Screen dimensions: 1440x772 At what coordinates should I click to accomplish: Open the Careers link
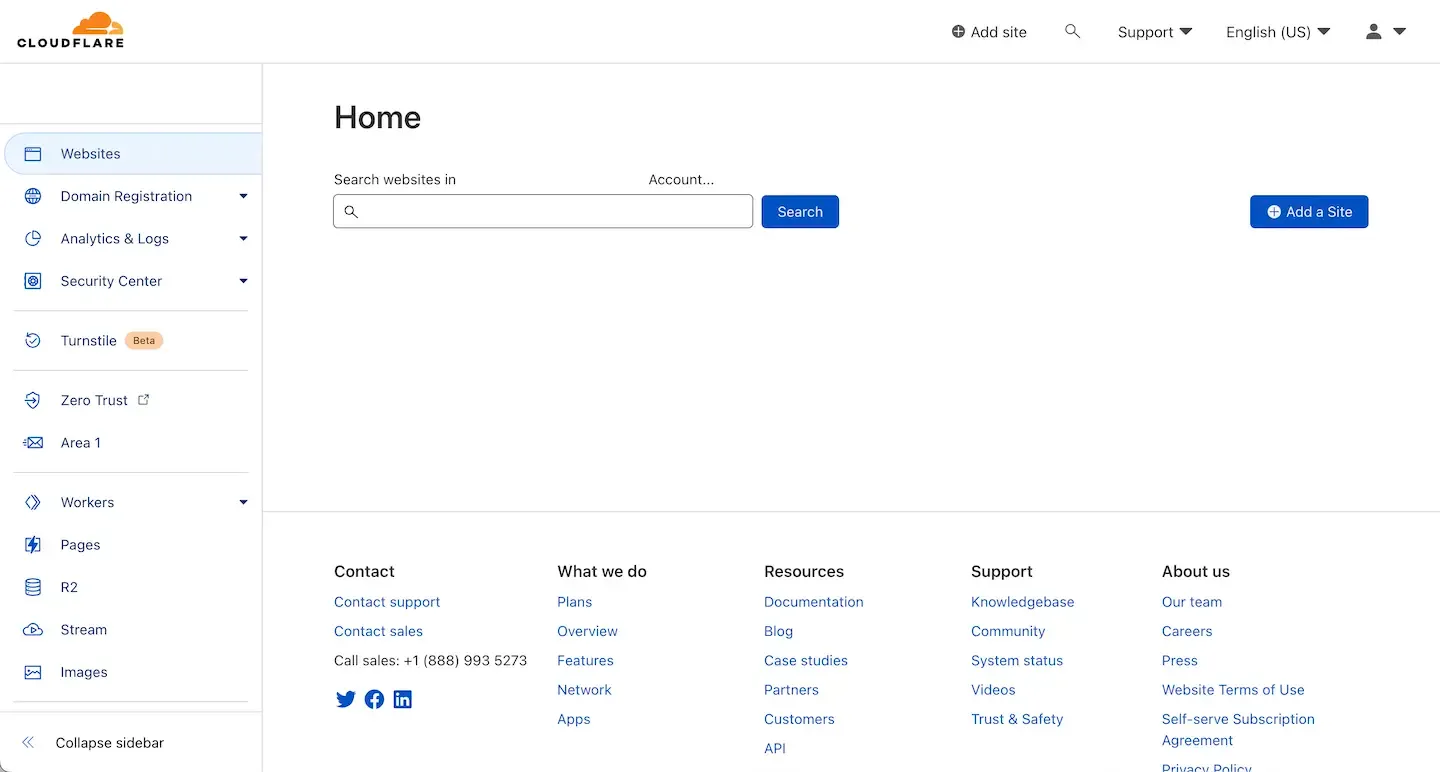click(1187, 631)
